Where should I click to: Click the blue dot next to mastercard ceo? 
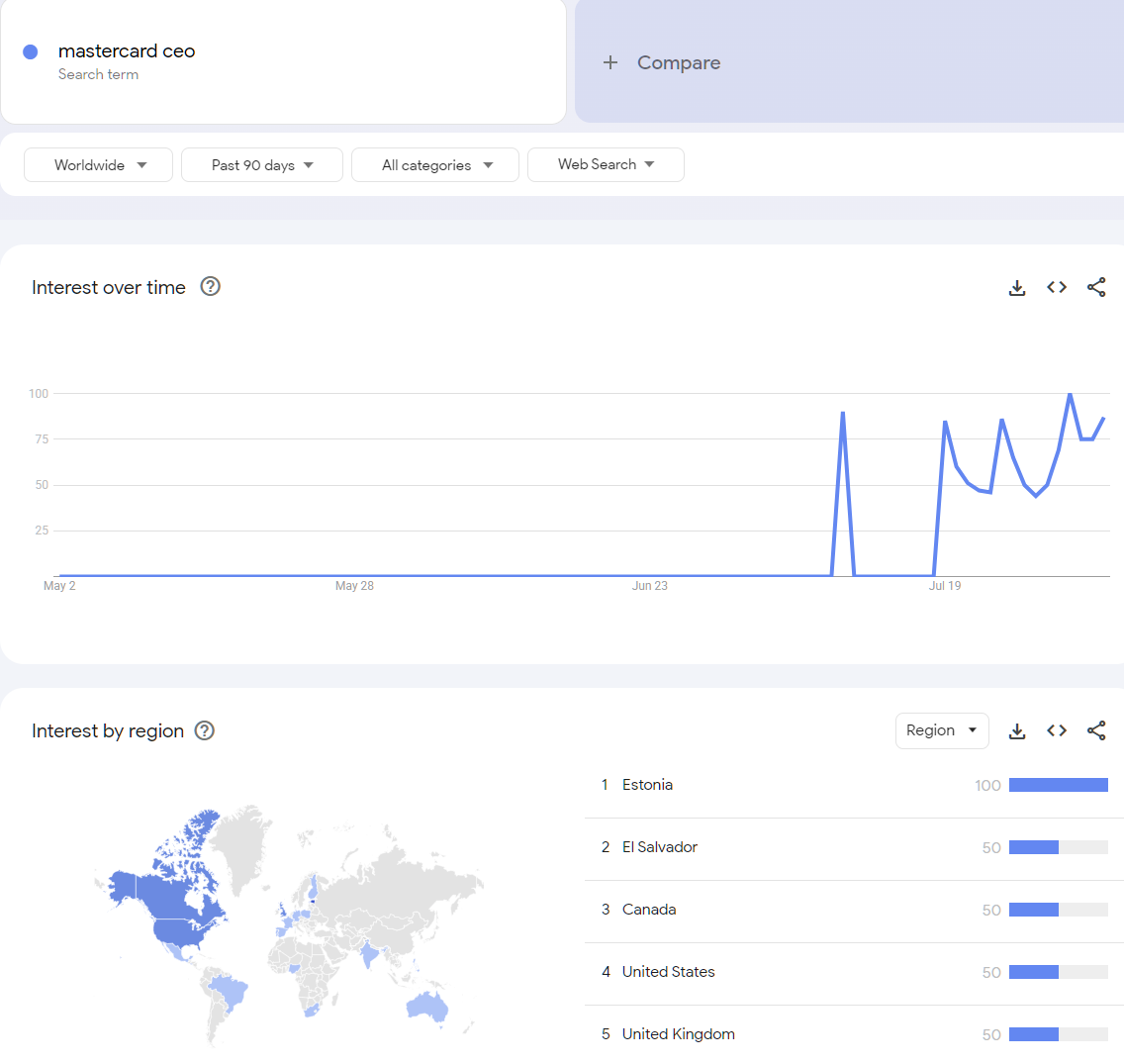coord(30,51)
